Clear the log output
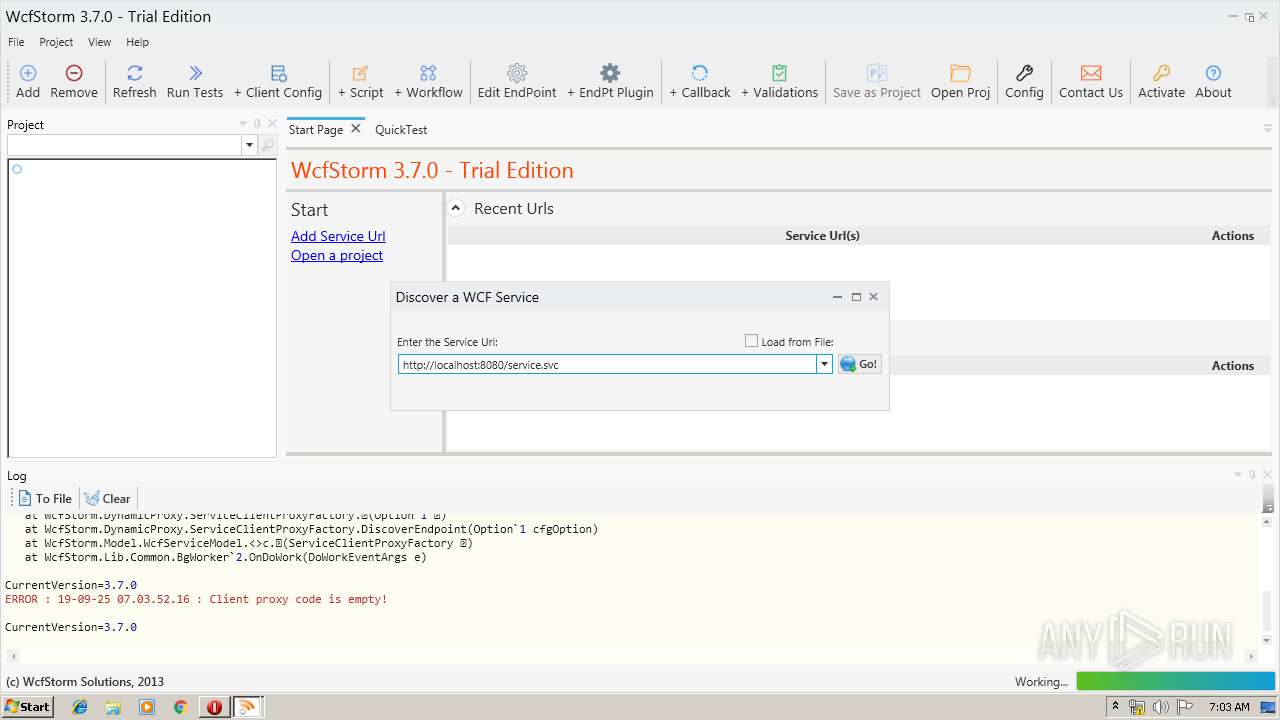Viewport: 1280px width, 720px height. tap(108, 498)
